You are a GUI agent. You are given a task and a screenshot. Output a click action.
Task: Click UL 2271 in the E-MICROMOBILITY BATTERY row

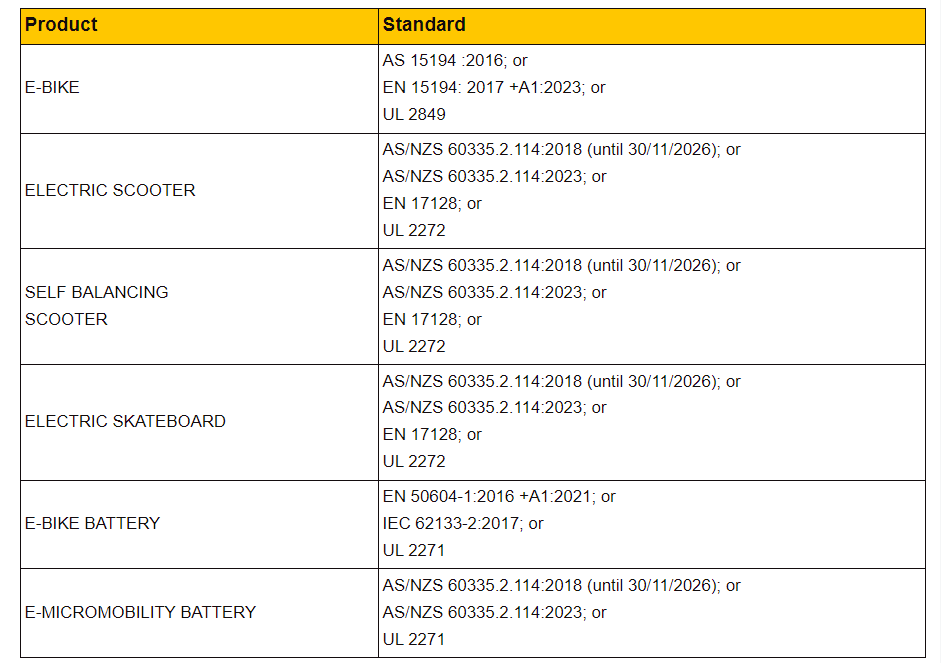(x=414, y=639)
